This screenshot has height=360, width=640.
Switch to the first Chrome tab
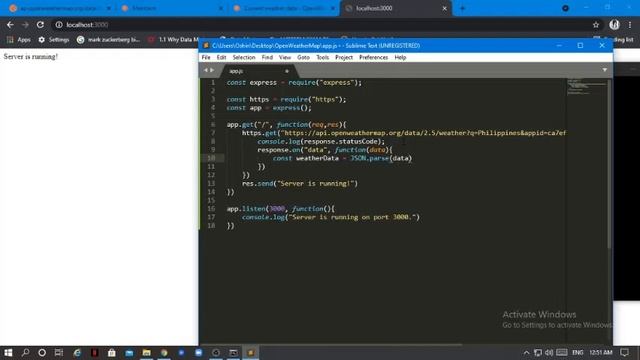pos(60,8)
